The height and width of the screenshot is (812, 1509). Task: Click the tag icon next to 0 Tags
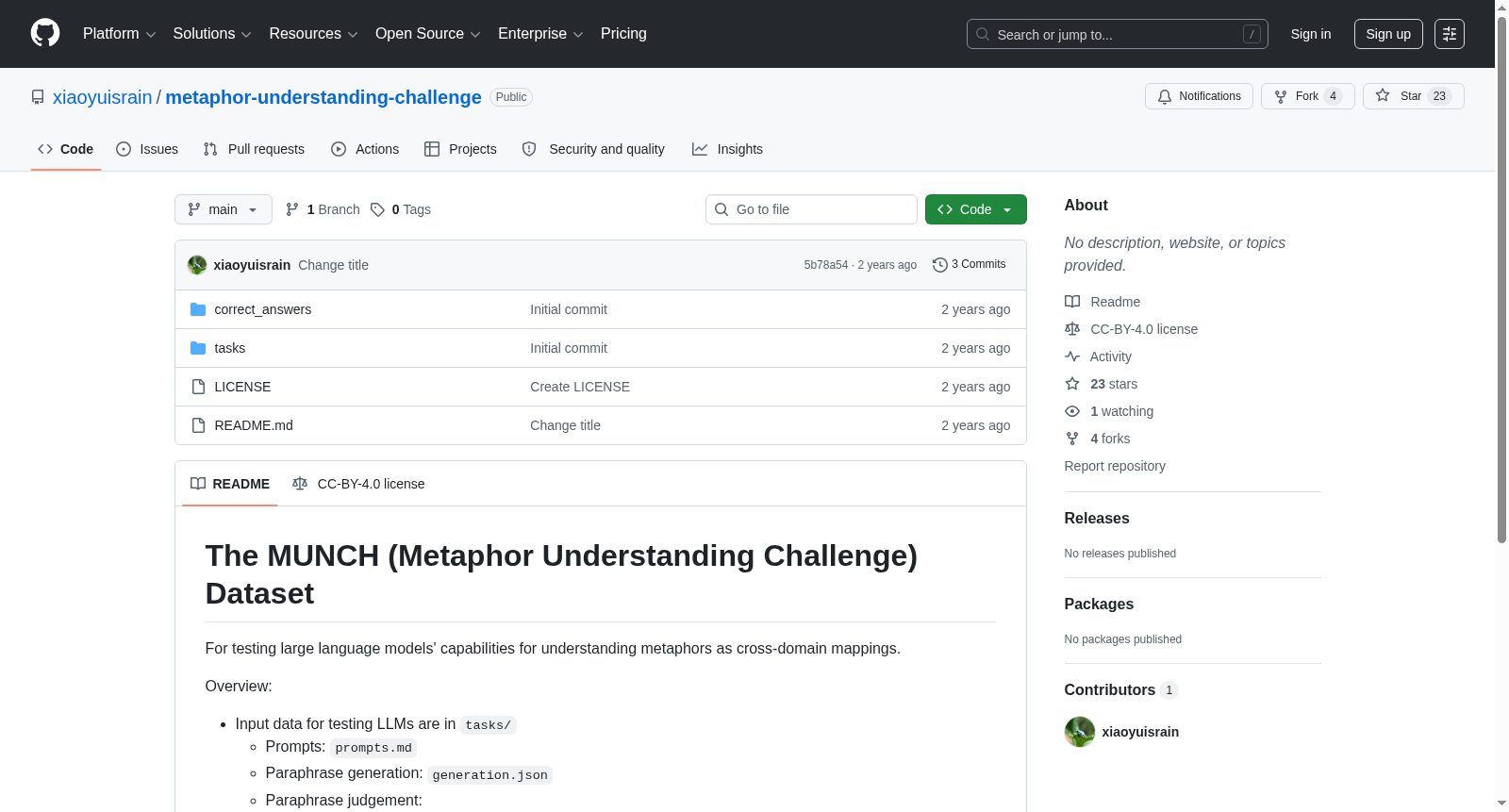tap(377, 209)
